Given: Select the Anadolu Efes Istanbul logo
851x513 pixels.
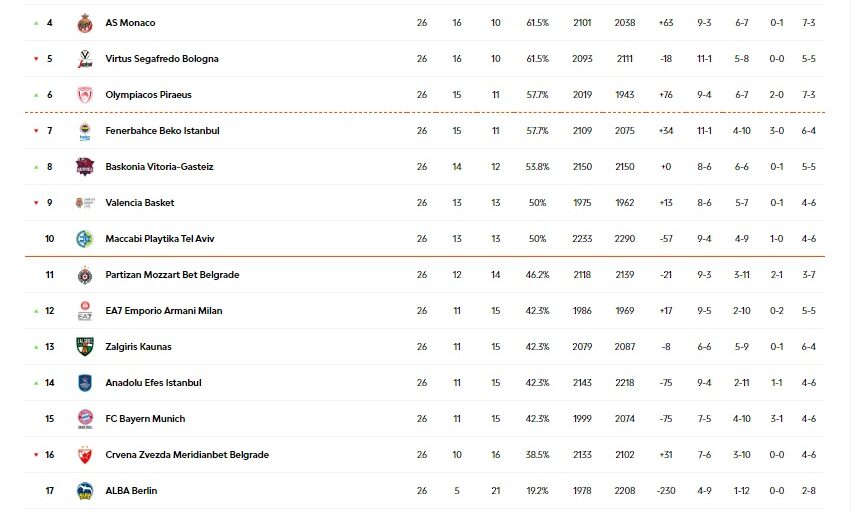Looking at the screenshot, I should (x=85, y=383).
